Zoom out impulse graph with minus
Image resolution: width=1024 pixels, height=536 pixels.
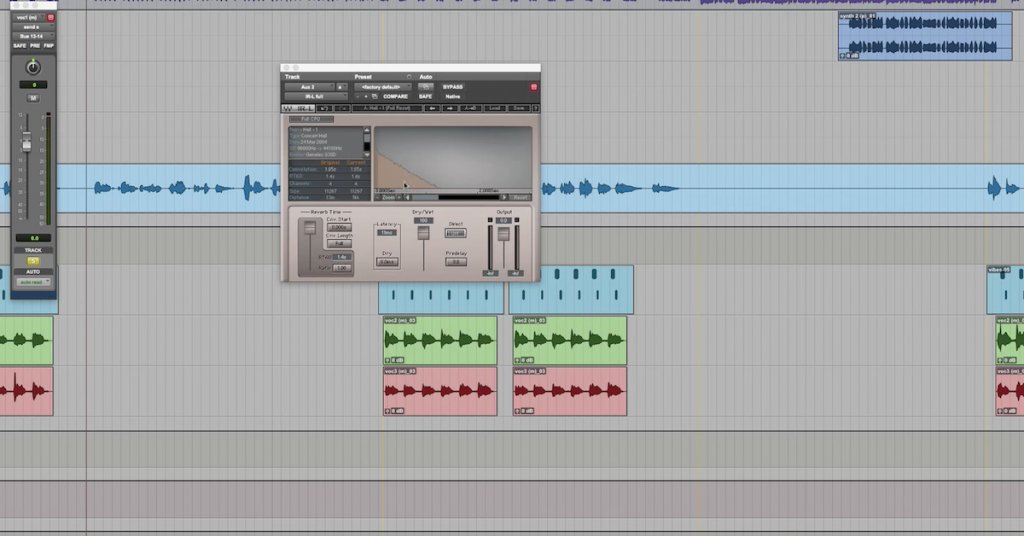coord(377,197)
